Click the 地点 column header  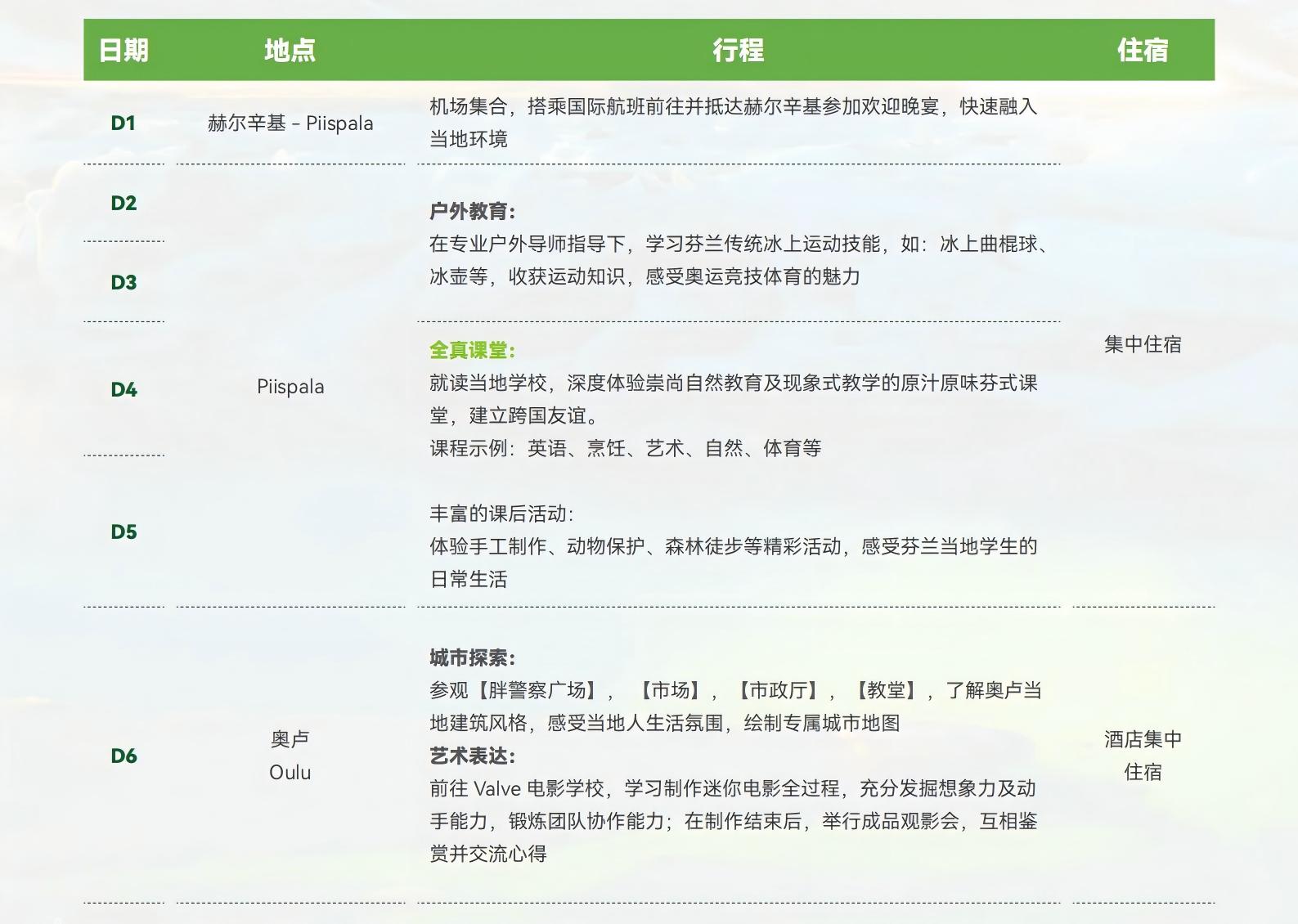(x=290, y=51)
